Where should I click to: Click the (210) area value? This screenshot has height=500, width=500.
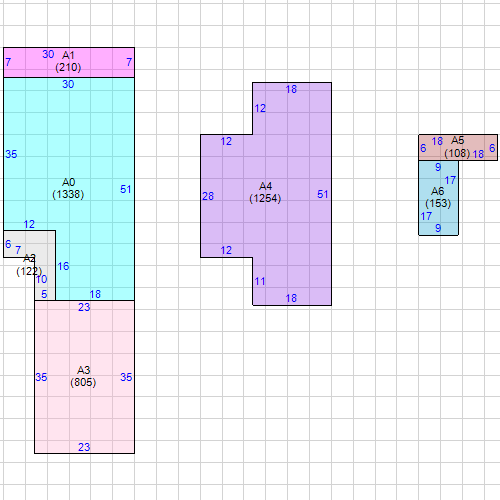(68, 67)
